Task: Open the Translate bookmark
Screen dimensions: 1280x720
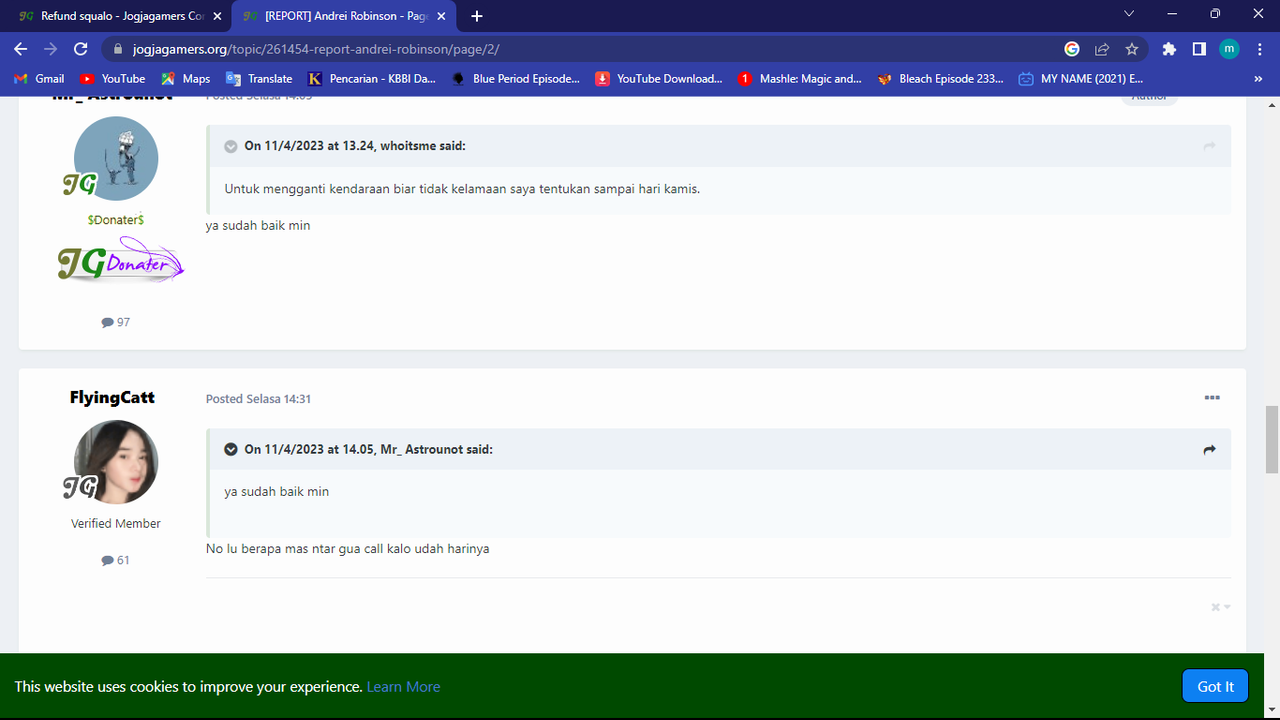Action: point(259,79)
